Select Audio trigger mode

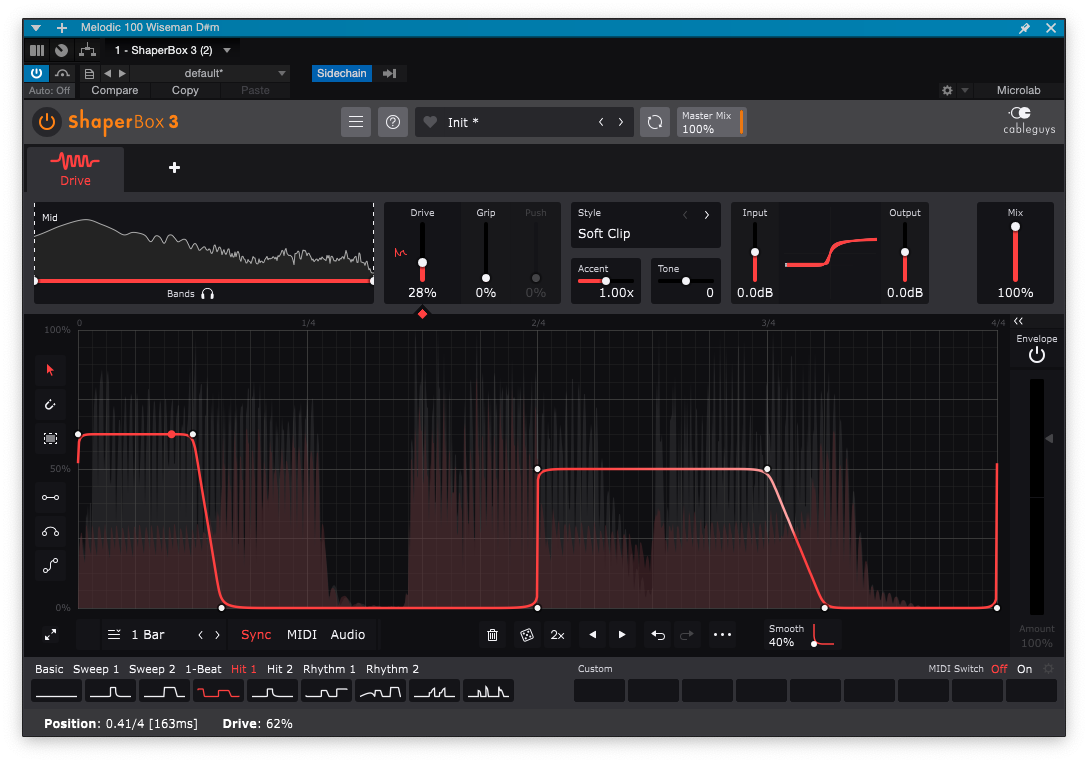click(x=348, y=635)
